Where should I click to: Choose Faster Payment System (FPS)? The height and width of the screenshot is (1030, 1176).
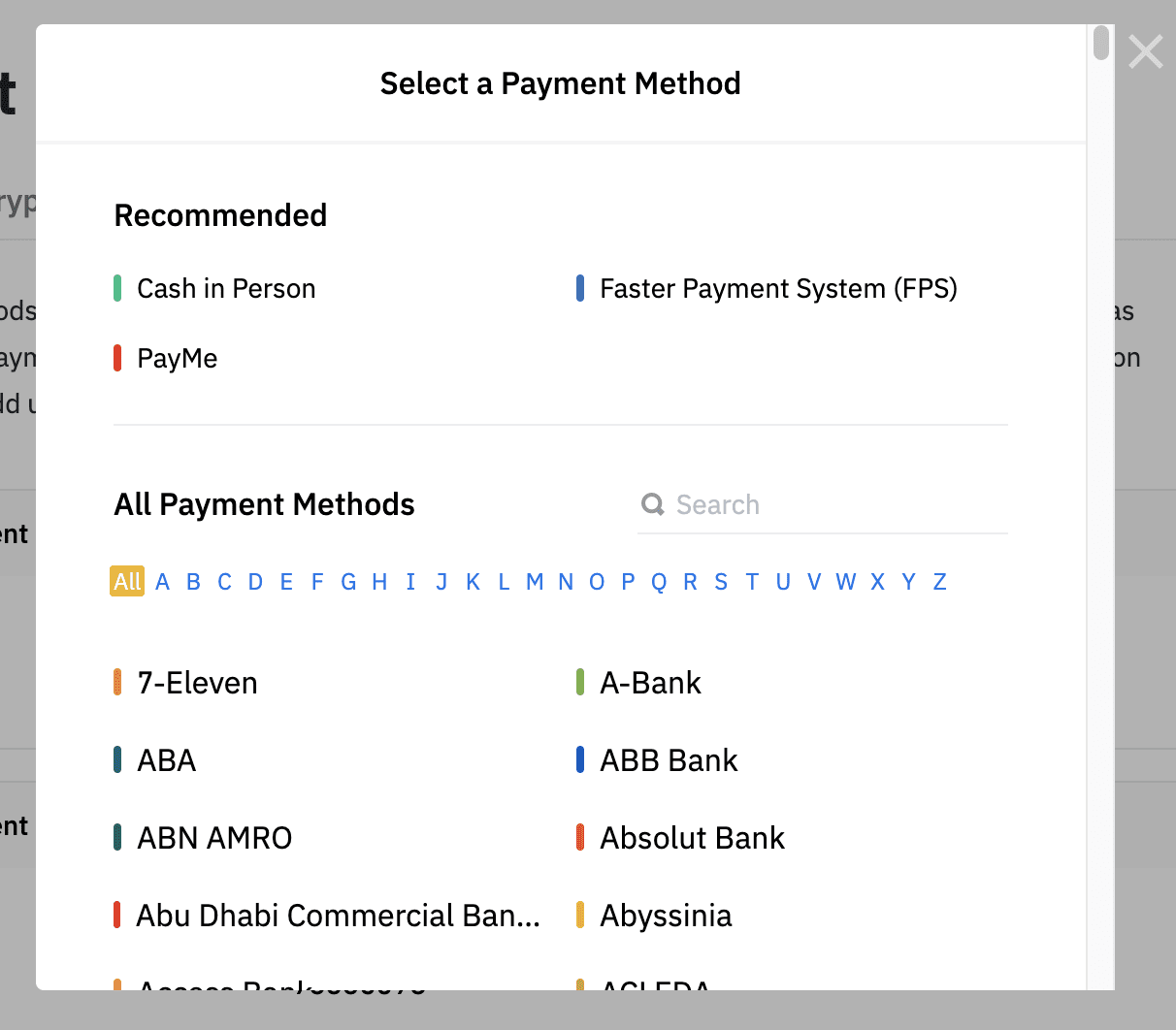777,288
